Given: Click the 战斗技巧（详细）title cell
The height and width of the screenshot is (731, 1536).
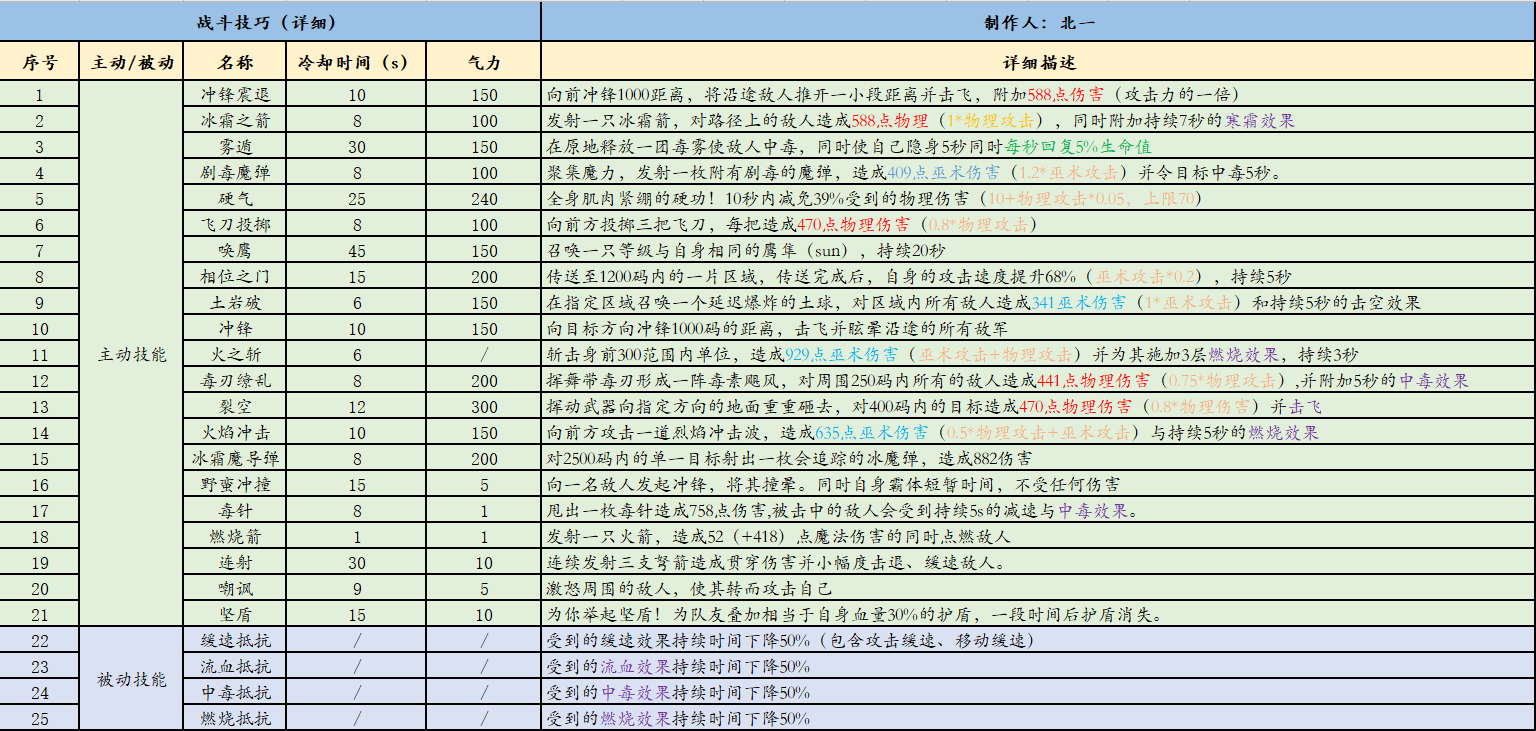Looking at the screenshot, I should click(270, 21).
